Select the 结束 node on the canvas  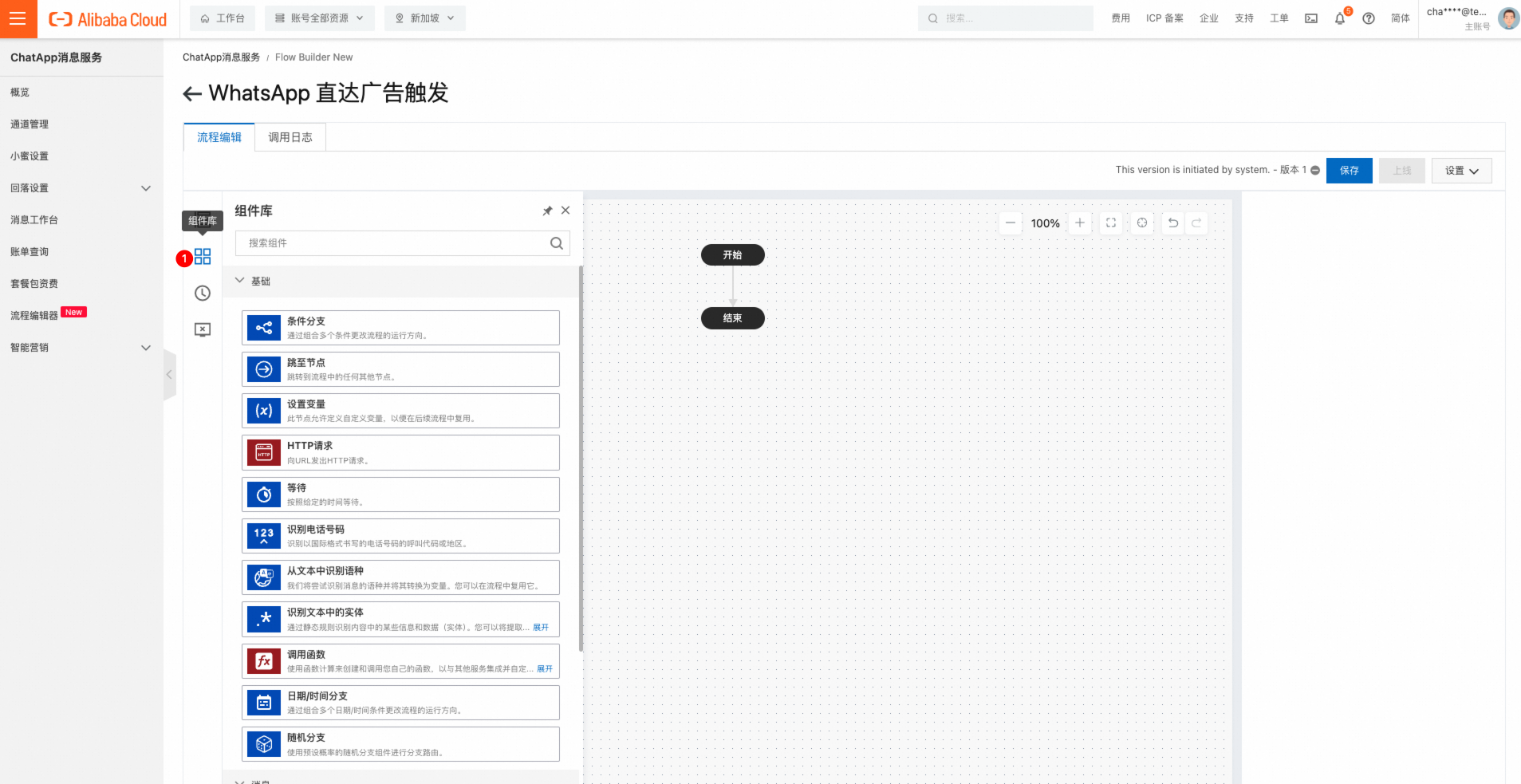[x=733, y=318]
